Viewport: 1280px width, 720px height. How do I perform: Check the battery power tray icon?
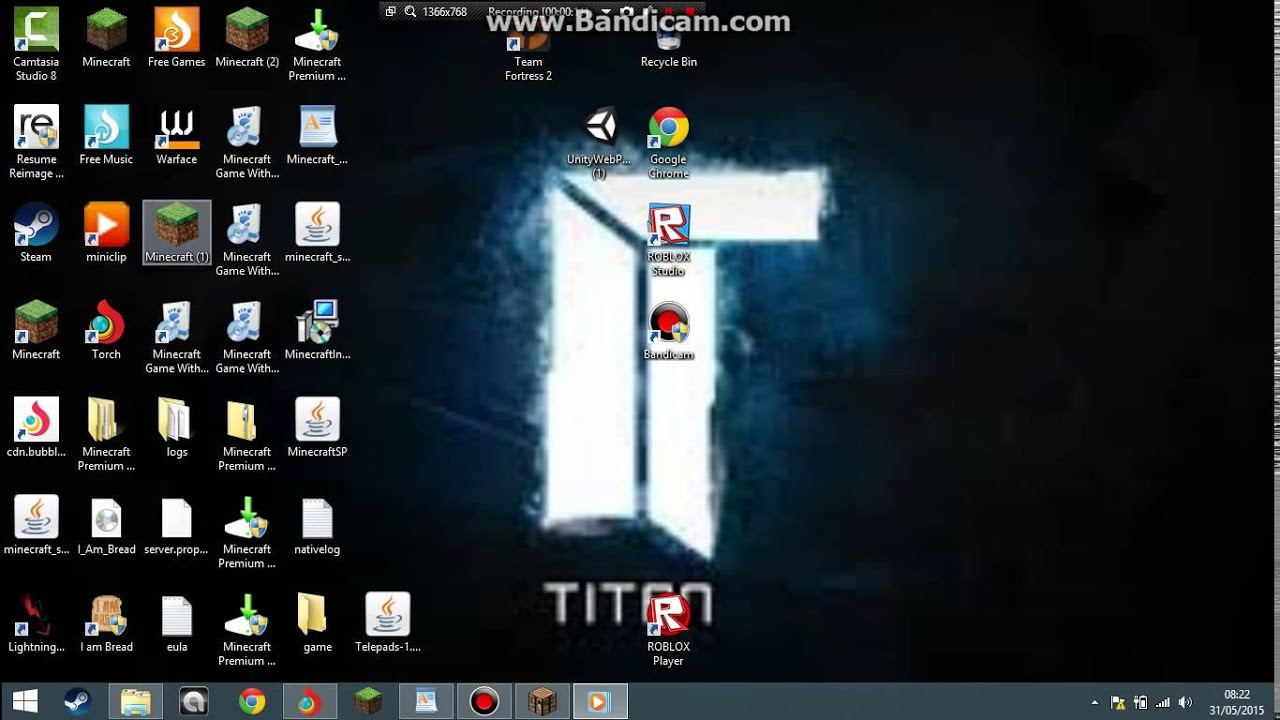point(1140,703)
